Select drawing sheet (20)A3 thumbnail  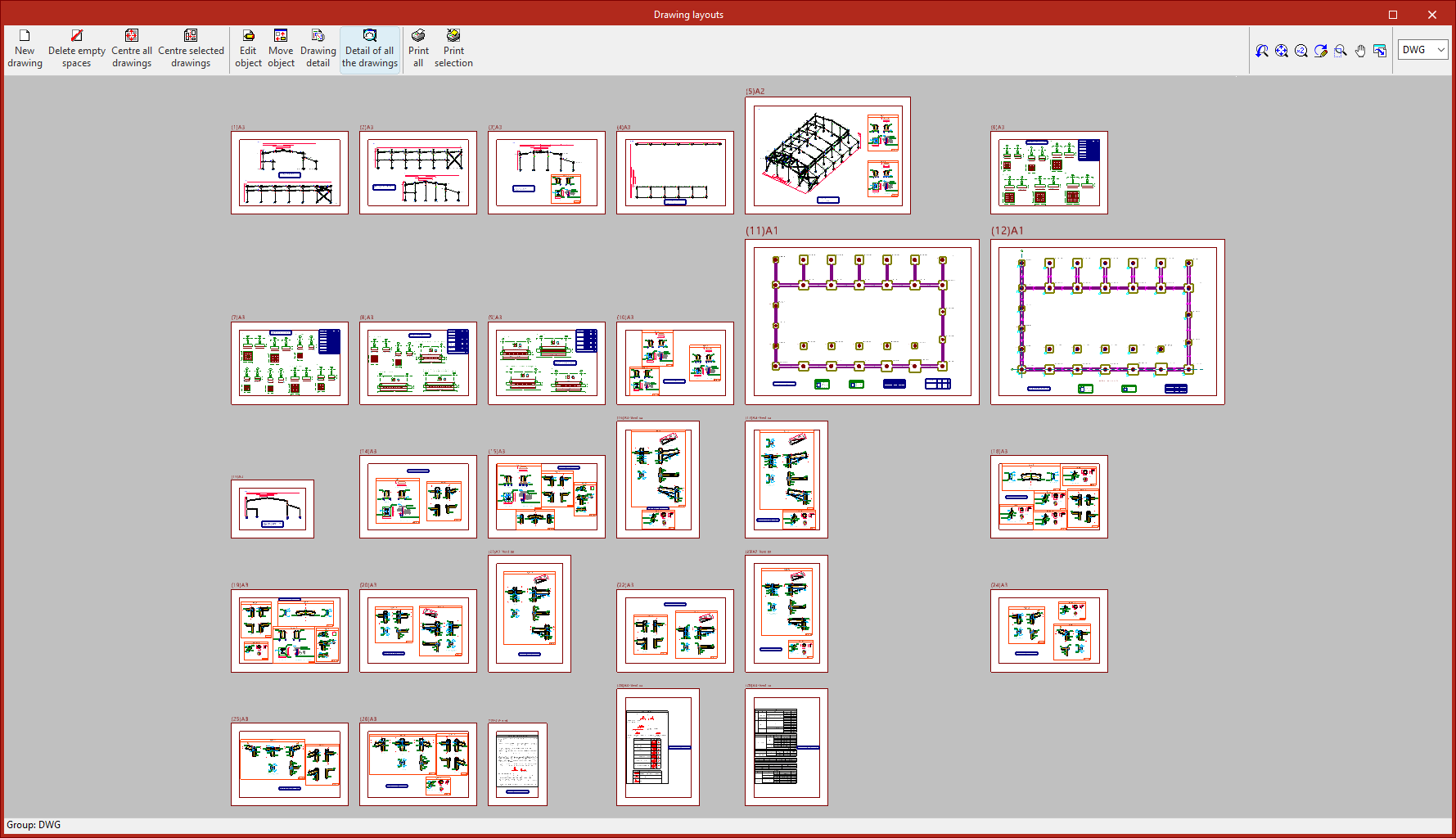coord(418,631)
